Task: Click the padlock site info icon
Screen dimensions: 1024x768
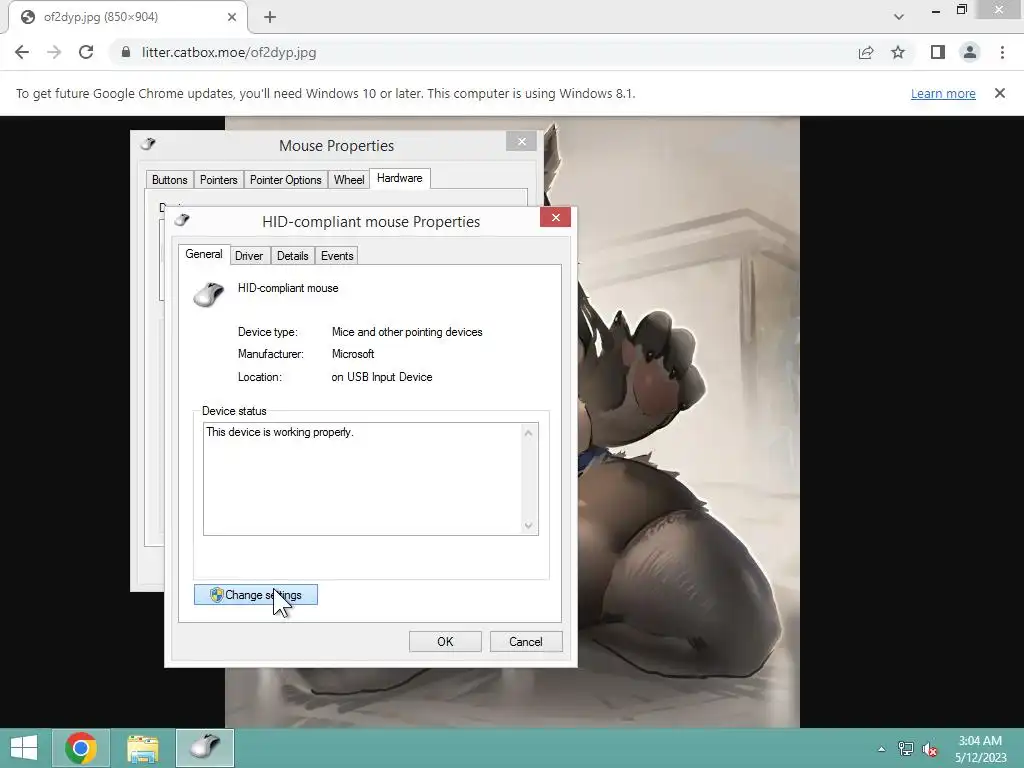Action: [125, 52]
